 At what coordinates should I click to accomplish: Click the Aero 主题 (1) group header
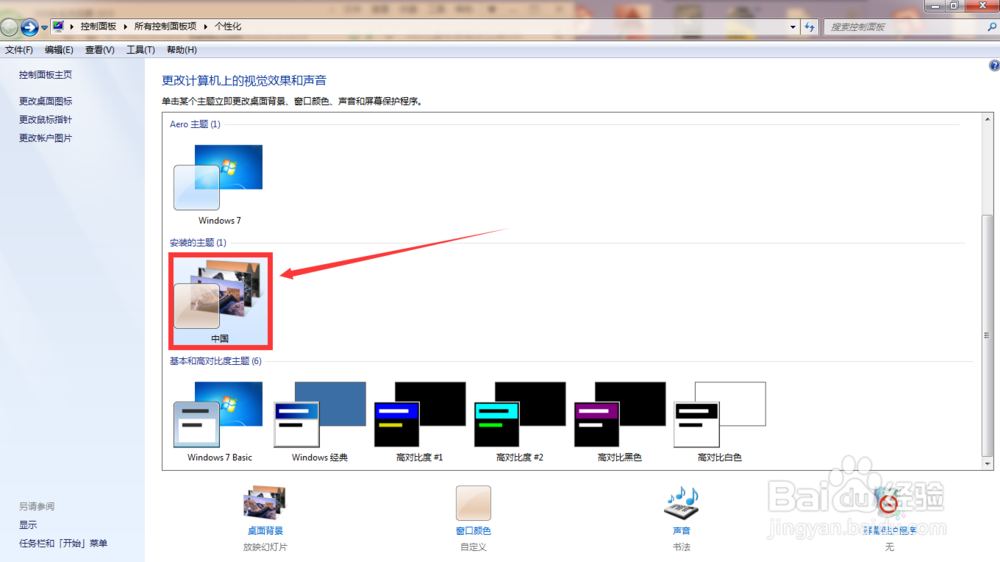195,124
